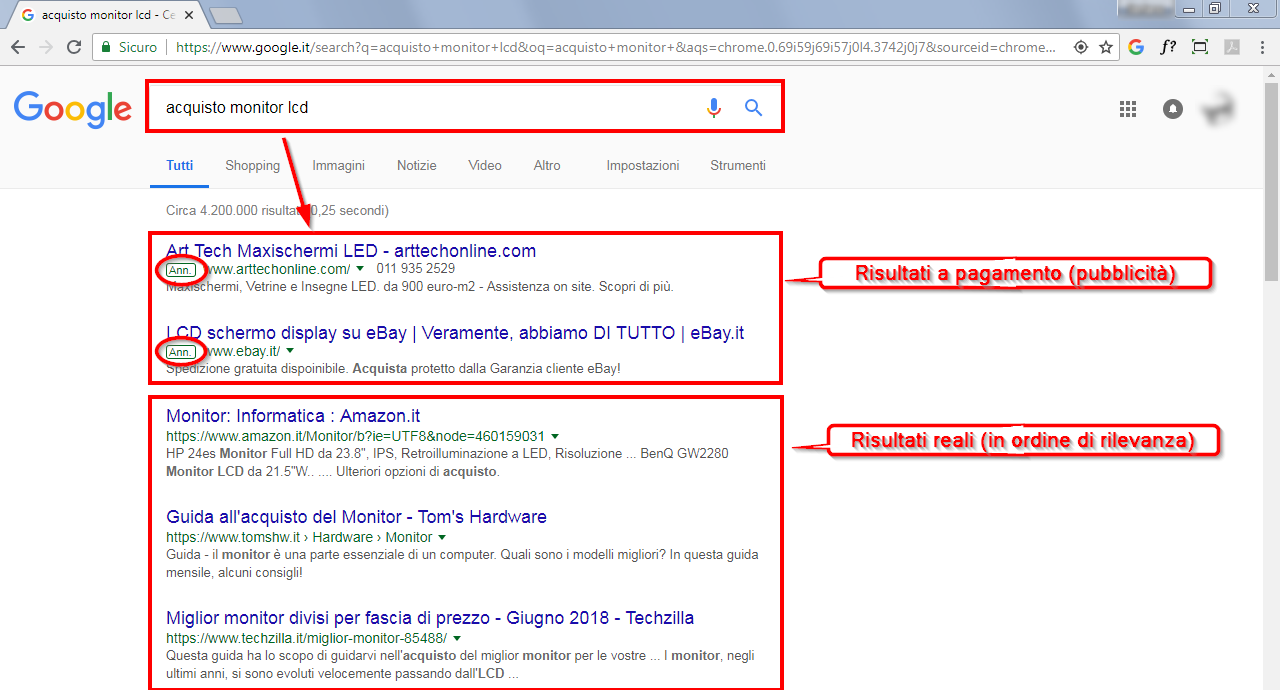Expand dropdown arrow next to www.ebay.it URL
The image size is (1280, 690).
click(x=290, y=351)
